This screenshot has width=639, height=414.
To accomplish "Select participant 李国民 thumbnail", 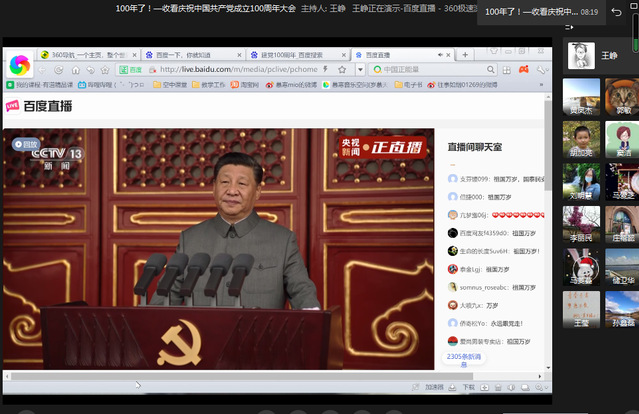I will [581, 224].
